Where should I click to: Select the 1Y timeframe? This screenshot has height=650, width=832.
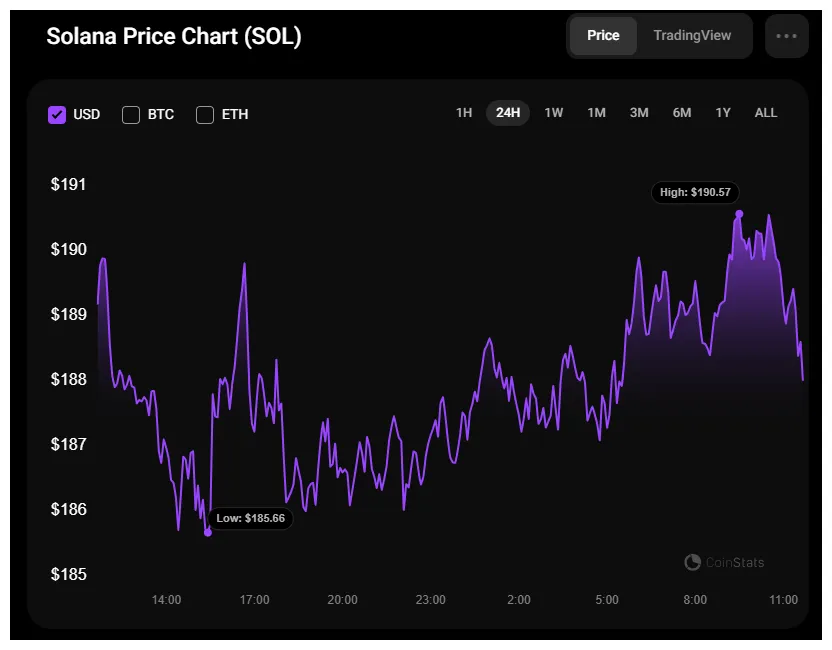723,113
